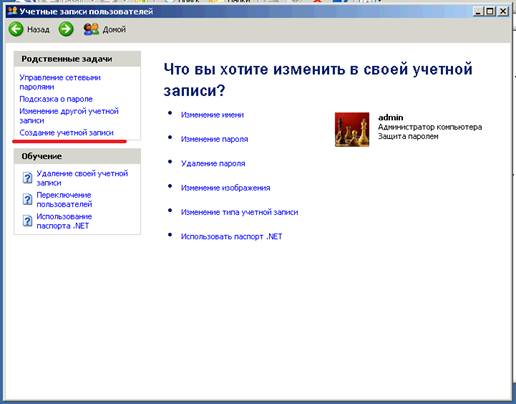Image resolution: width=516 pixels, height=404 pixels.
Task: Click the admin account name text
Action: point(391,117)
